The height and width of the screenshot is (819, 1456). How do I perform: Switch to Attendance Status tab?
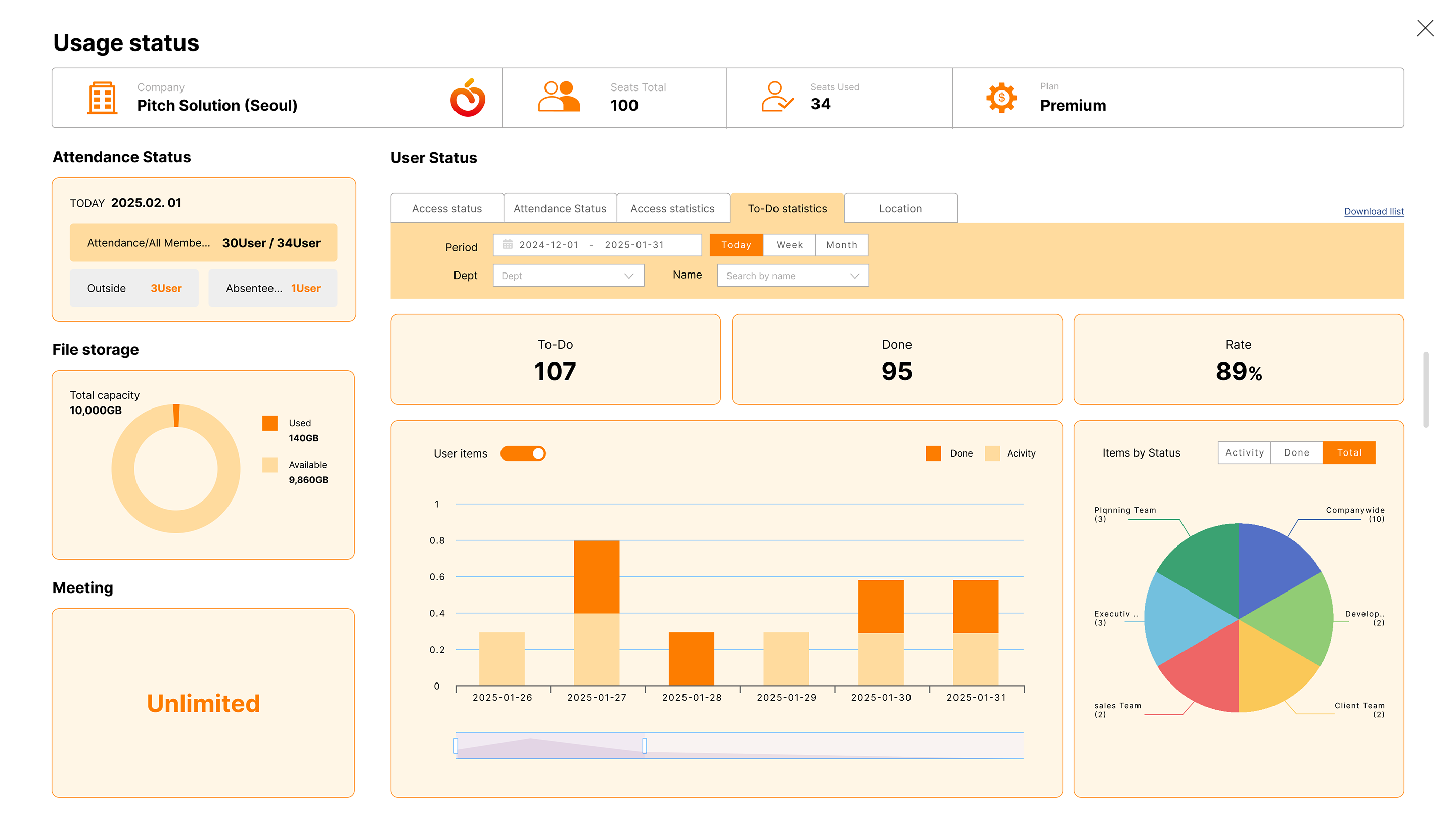(x=560, y=208)
